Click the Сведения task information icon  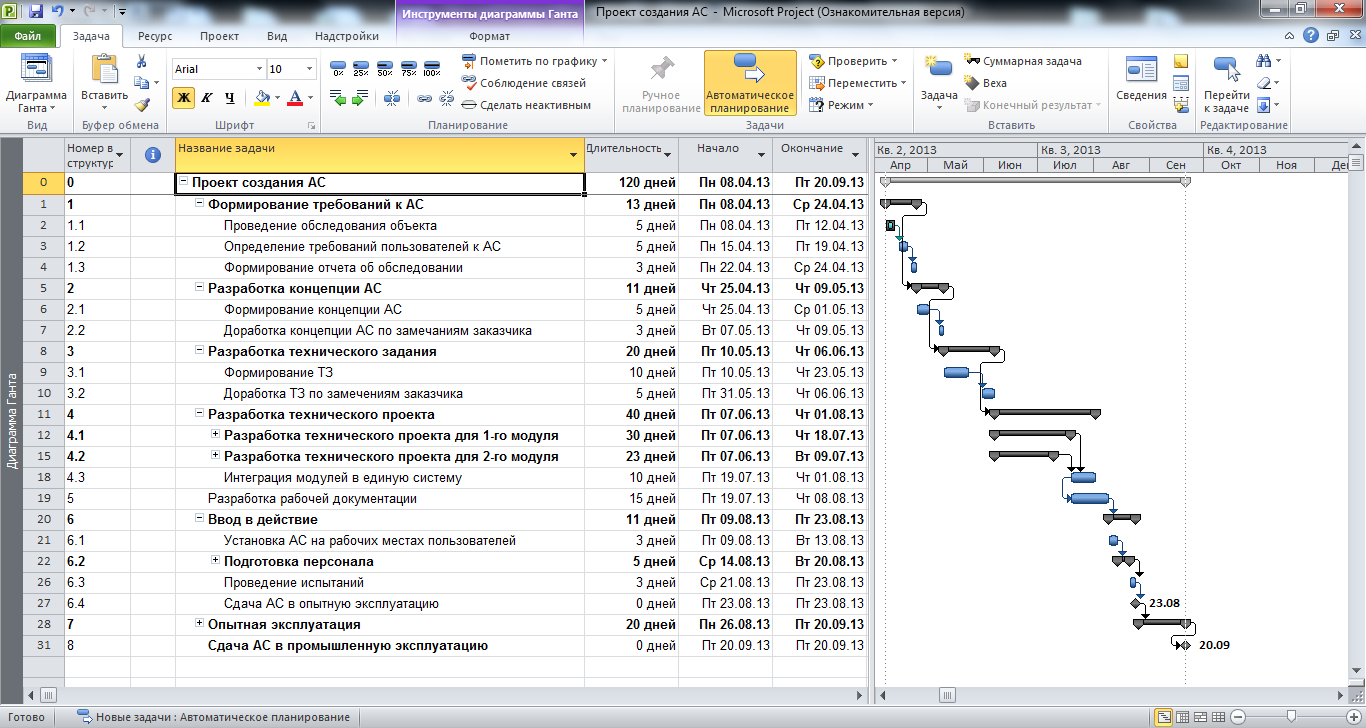point(1141,78)
